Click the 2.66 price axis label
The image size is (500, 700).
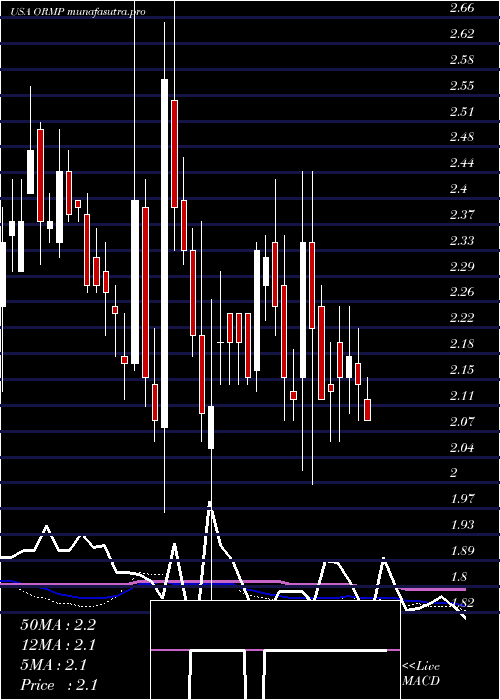[462, 8]
